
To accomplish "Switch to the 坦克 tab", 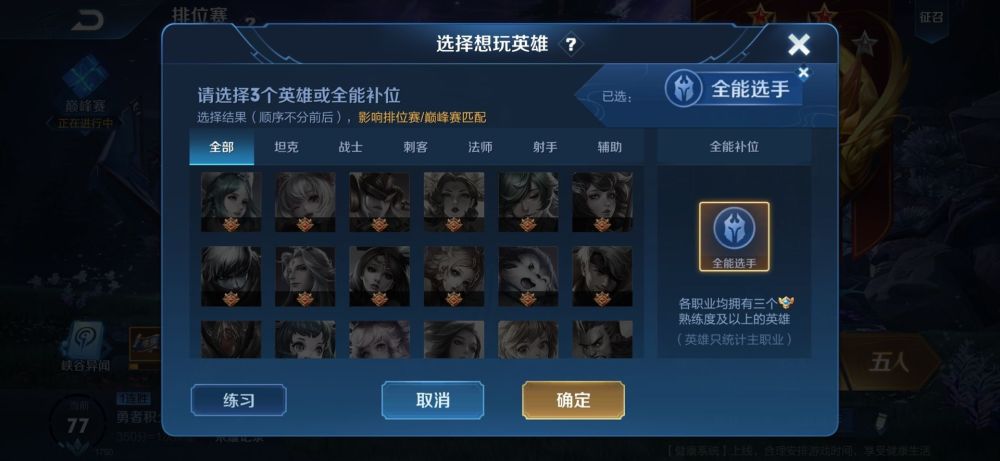I will point(286,147).
